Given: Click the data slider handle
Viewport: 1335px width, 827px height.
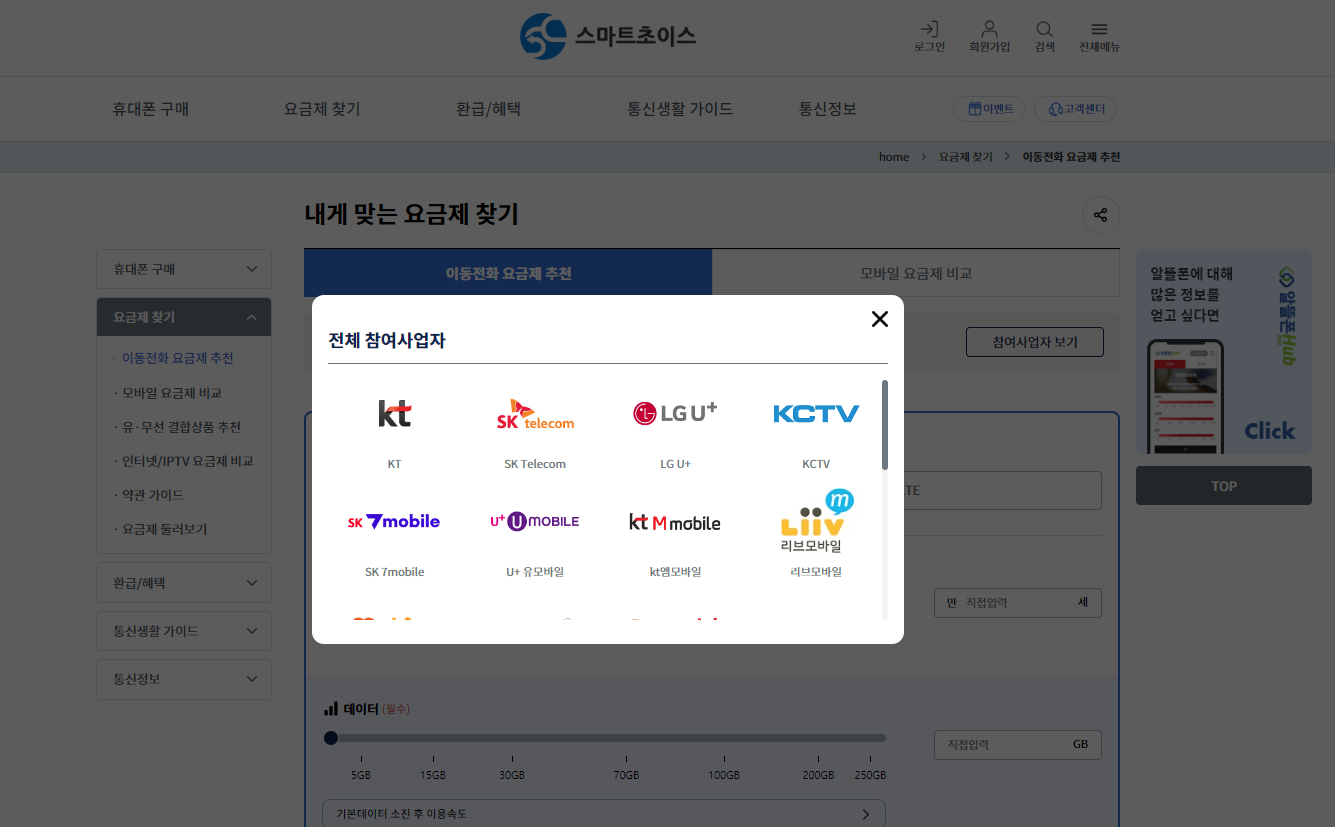Looking at the screenshot, I should point(331,738).
